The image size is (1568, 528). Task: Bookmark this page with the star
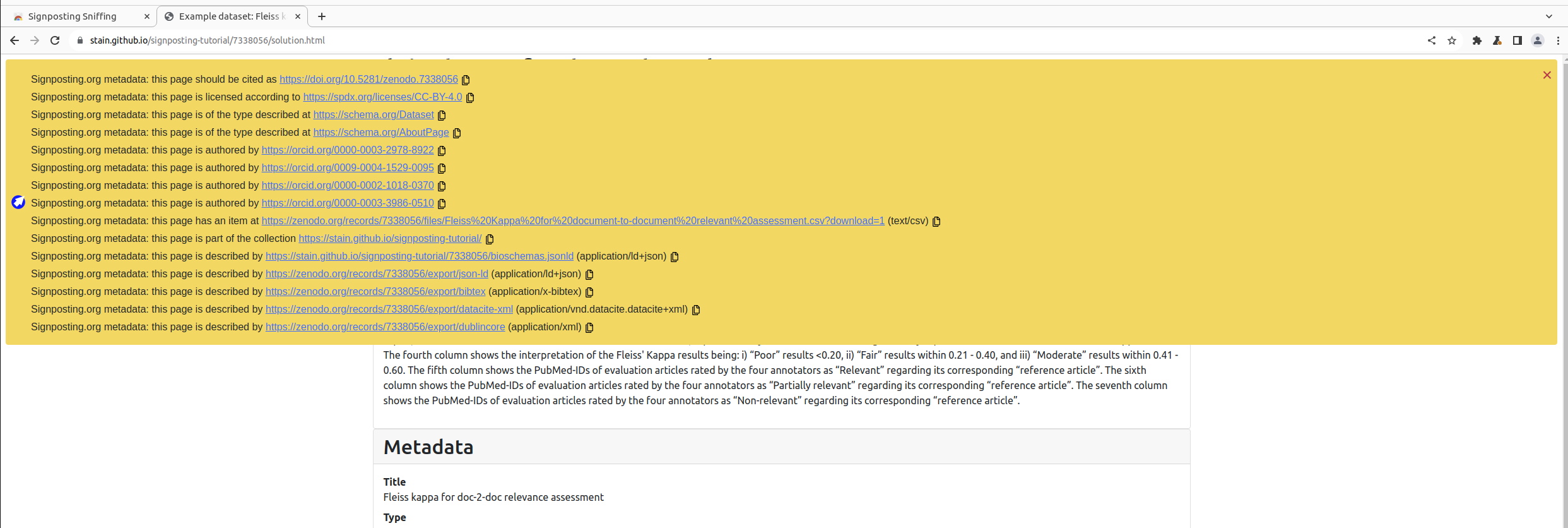click(1452, 40)
